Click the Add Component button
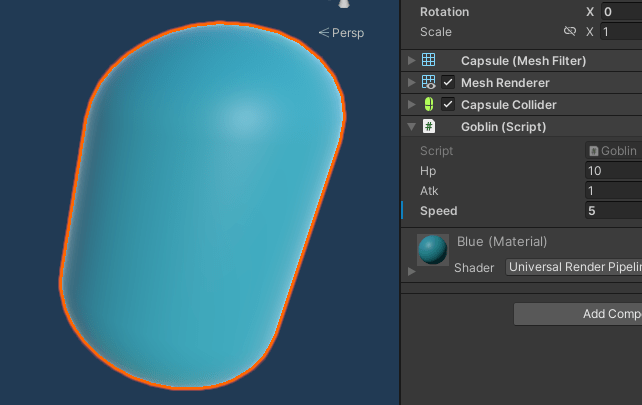The width and height of the screenshot is (642, 405). pos(578,314)
